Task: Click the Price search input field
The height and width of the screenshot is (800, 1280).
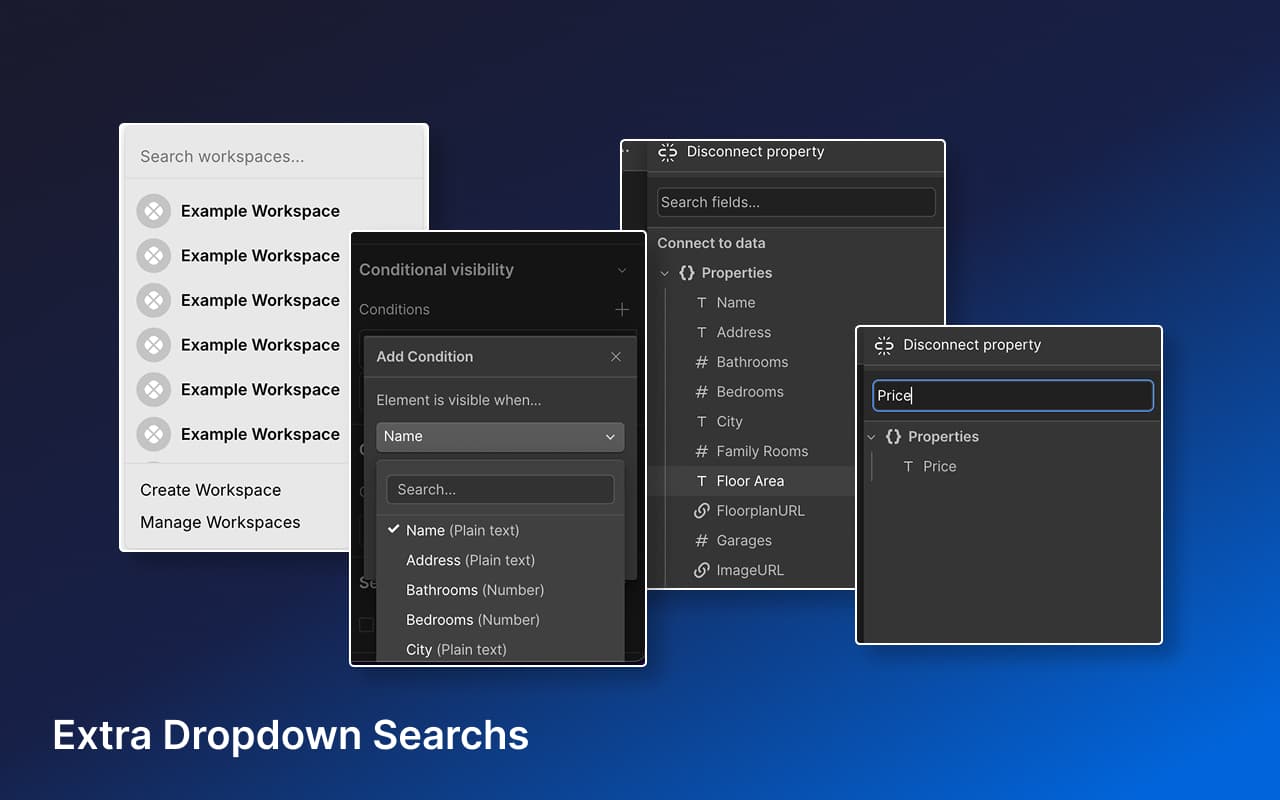Action: click(x=1011, y=395)
